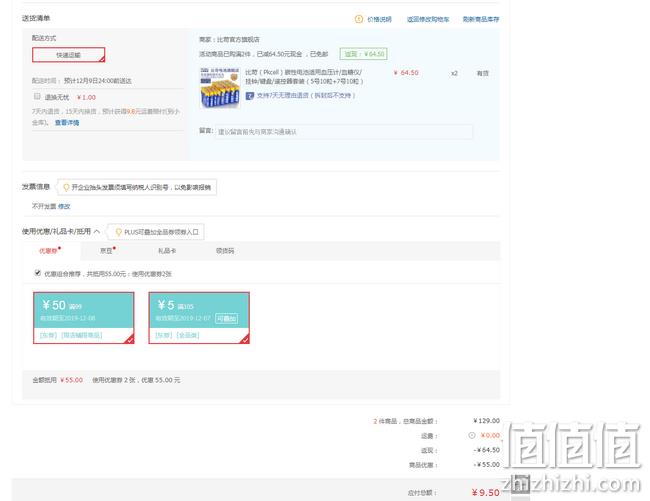Viewport: 650px width, 501px height.
Task: Switch to the 领货码 tab
Action: [x=225, y=251]
